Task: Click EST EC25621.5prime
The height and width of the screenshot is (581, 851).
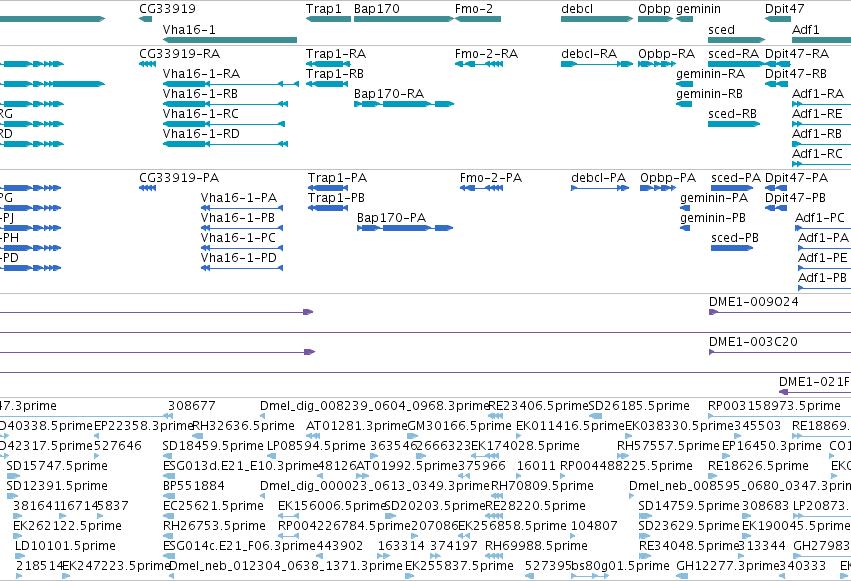Action: point(167,516)
